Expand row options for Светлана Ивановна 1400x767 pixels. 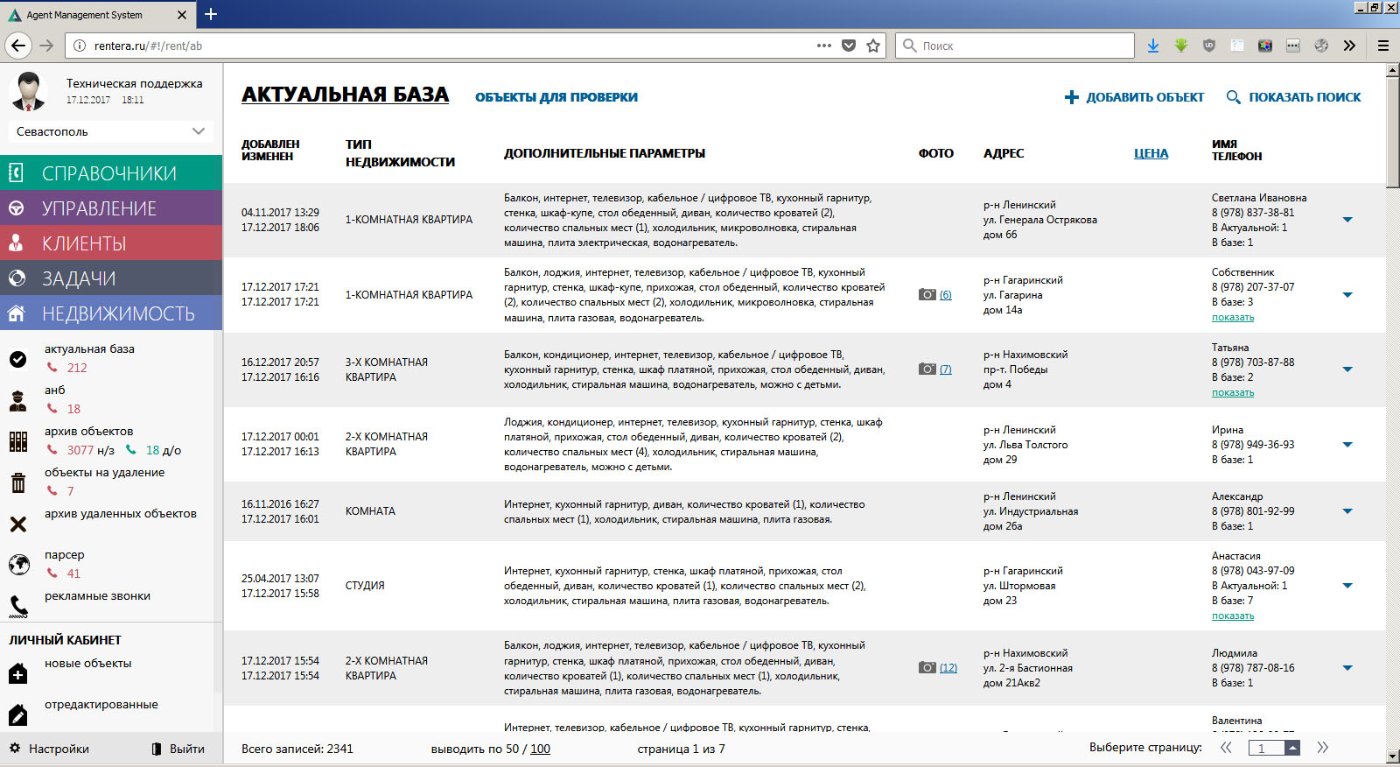coord(1347,220)
